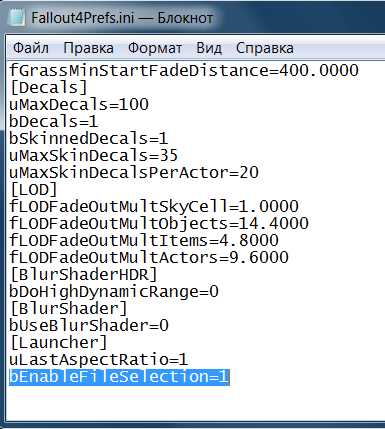Place cursor in fLODFadeOutMultObjects=14.4000 line
Screen dimensions: 385x429
click(x=159, y=224)
